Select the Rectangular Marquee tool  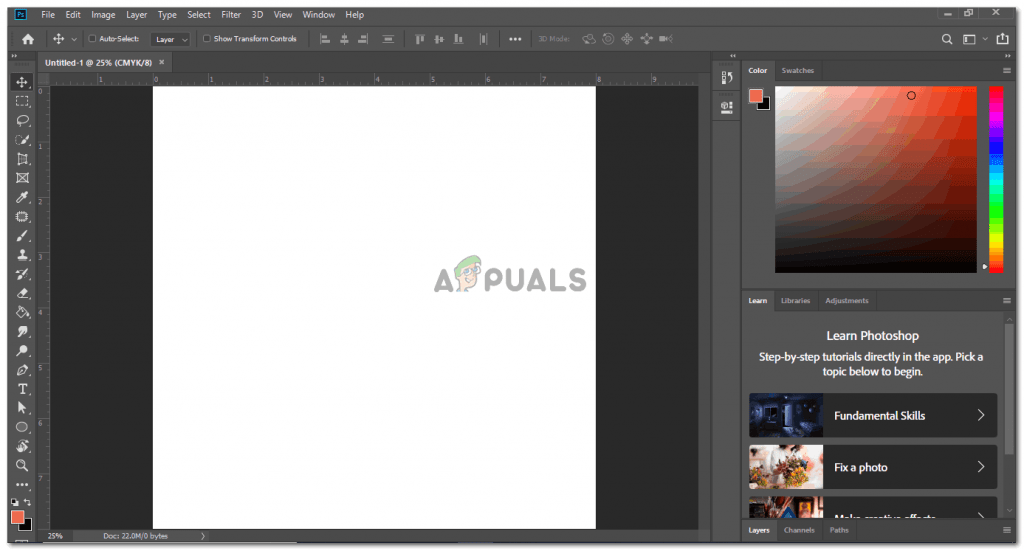pos(22,101)
